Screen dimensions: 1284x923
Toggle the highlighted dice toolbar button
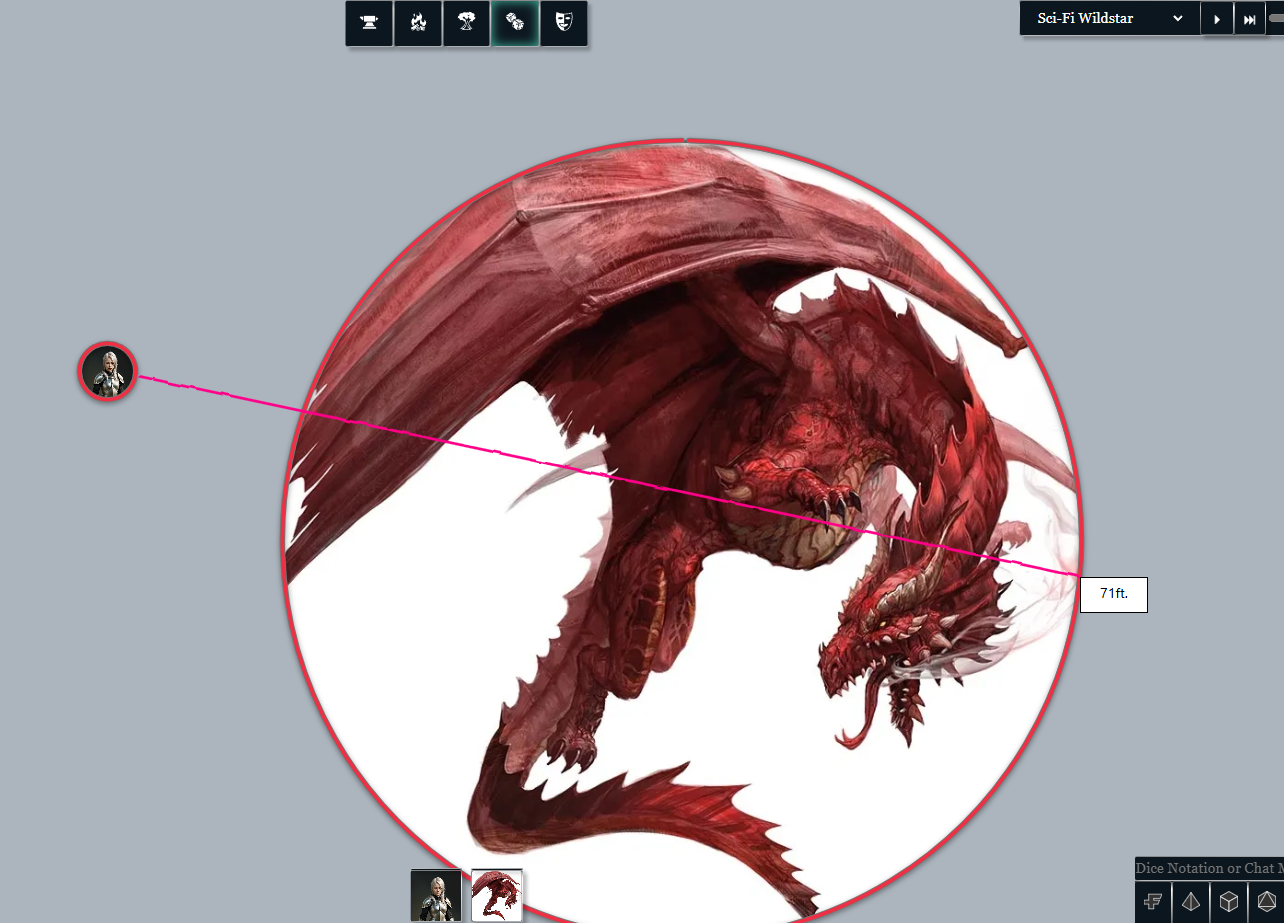click(x=515, y=23)
